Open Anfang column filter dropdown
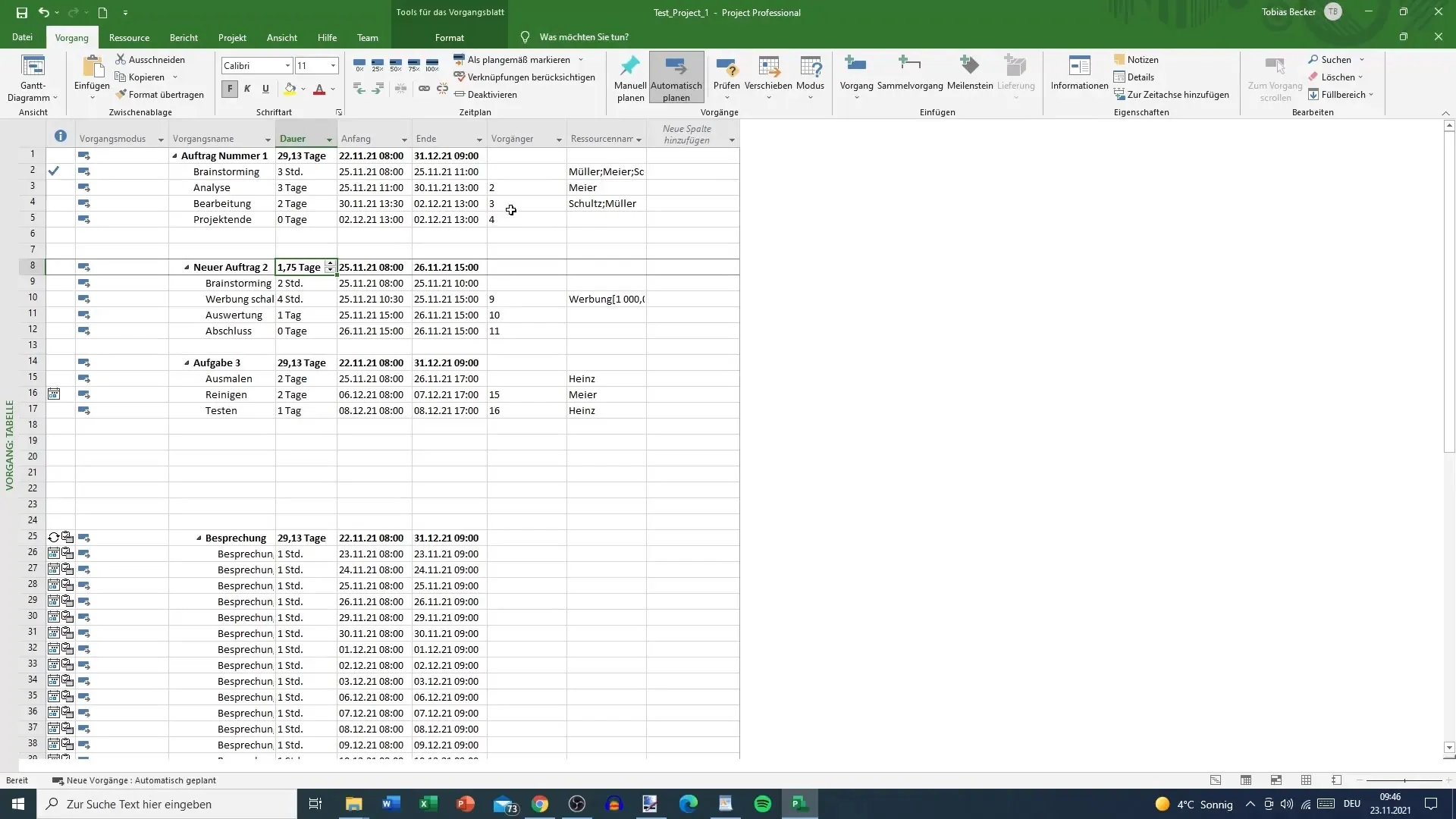 point(404,140)
